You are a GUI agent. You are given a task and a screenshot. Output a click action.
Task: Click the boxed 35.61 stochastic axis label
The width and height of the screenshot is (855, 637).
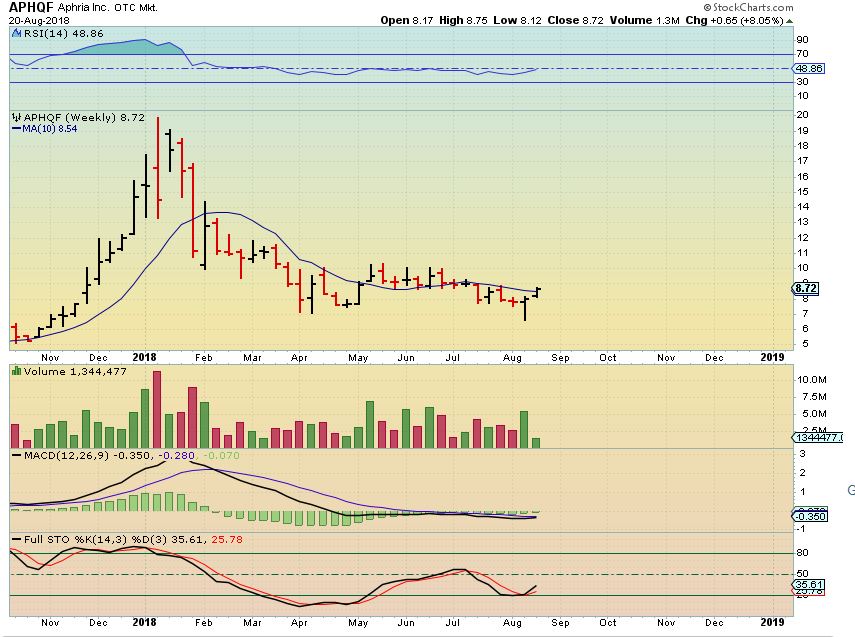coord(809,584)
